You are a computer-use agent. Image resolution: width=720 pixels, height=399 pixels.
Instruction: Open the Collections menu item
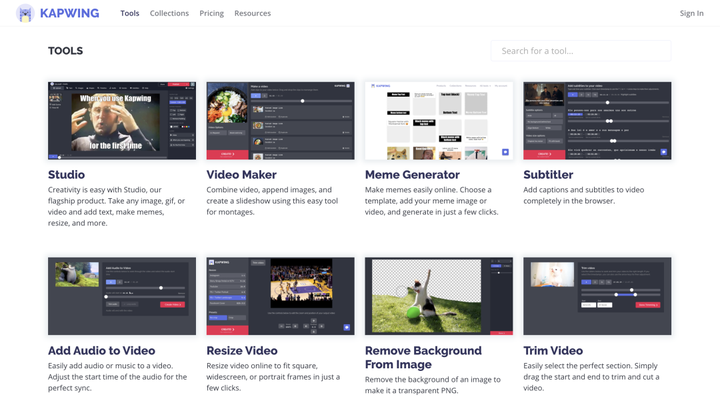169,13
